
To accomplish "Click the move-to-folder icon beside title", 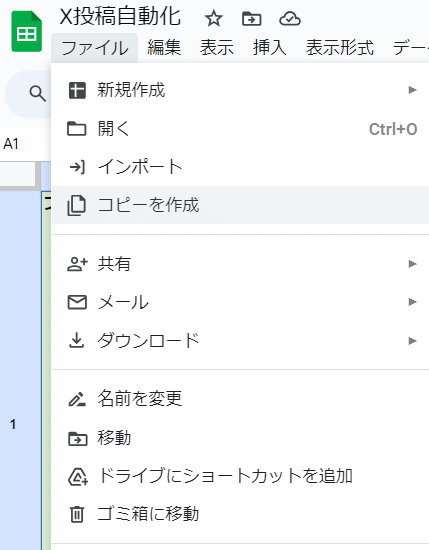I will tap(252, 19).
